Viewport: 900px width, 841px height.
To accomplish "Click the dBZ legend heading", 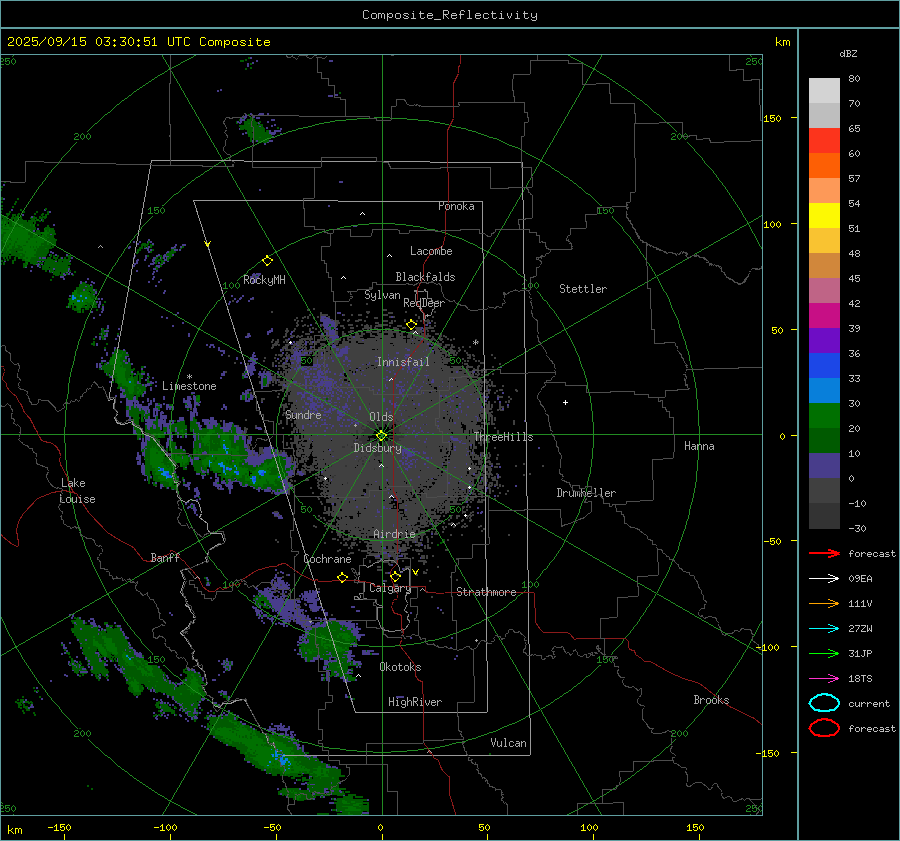I will click(x=848, y=53).
